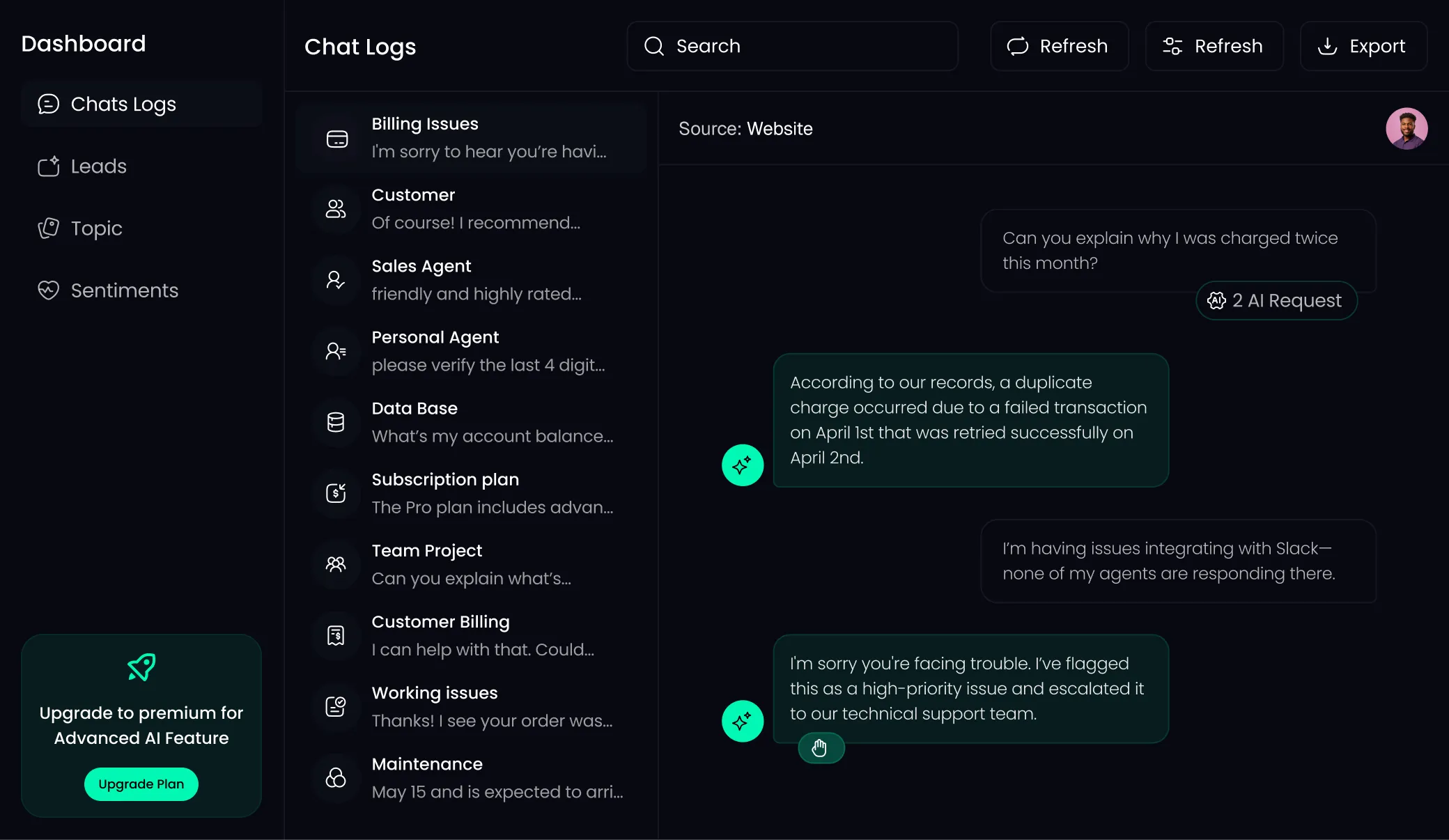Open the Chats Logs sidebar item
Screen dimensions: 1449x840
point(123,104)
